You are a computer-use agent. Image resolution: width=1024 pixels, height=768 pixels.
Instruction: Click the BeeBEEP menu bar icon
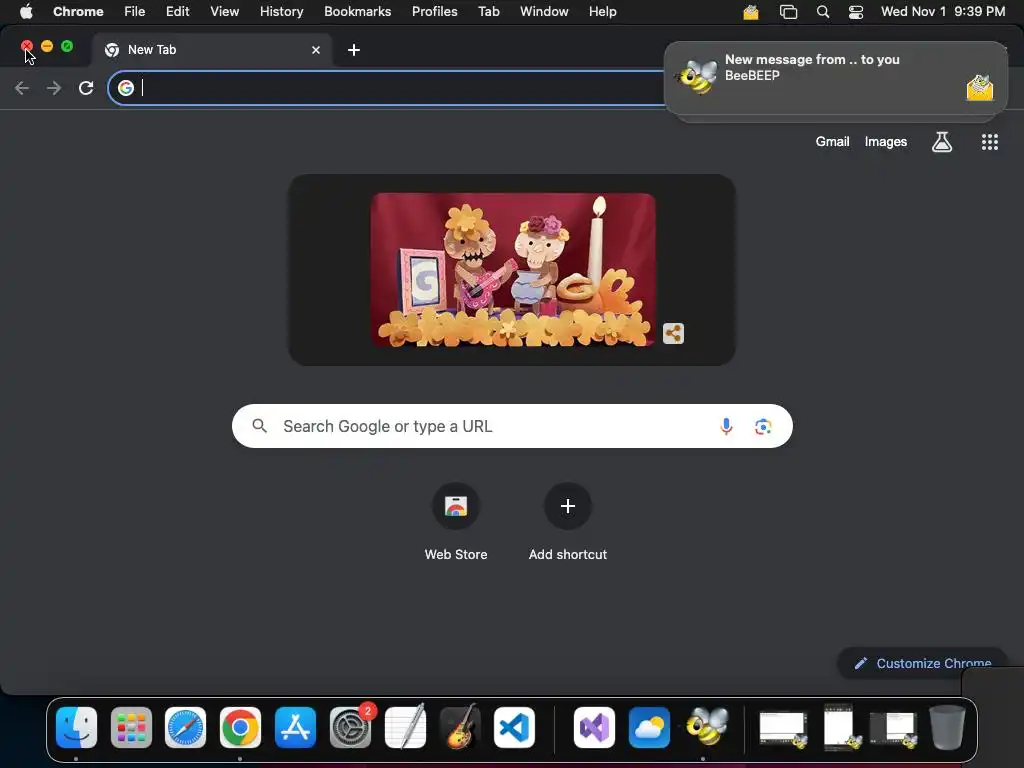pos(751,12)
